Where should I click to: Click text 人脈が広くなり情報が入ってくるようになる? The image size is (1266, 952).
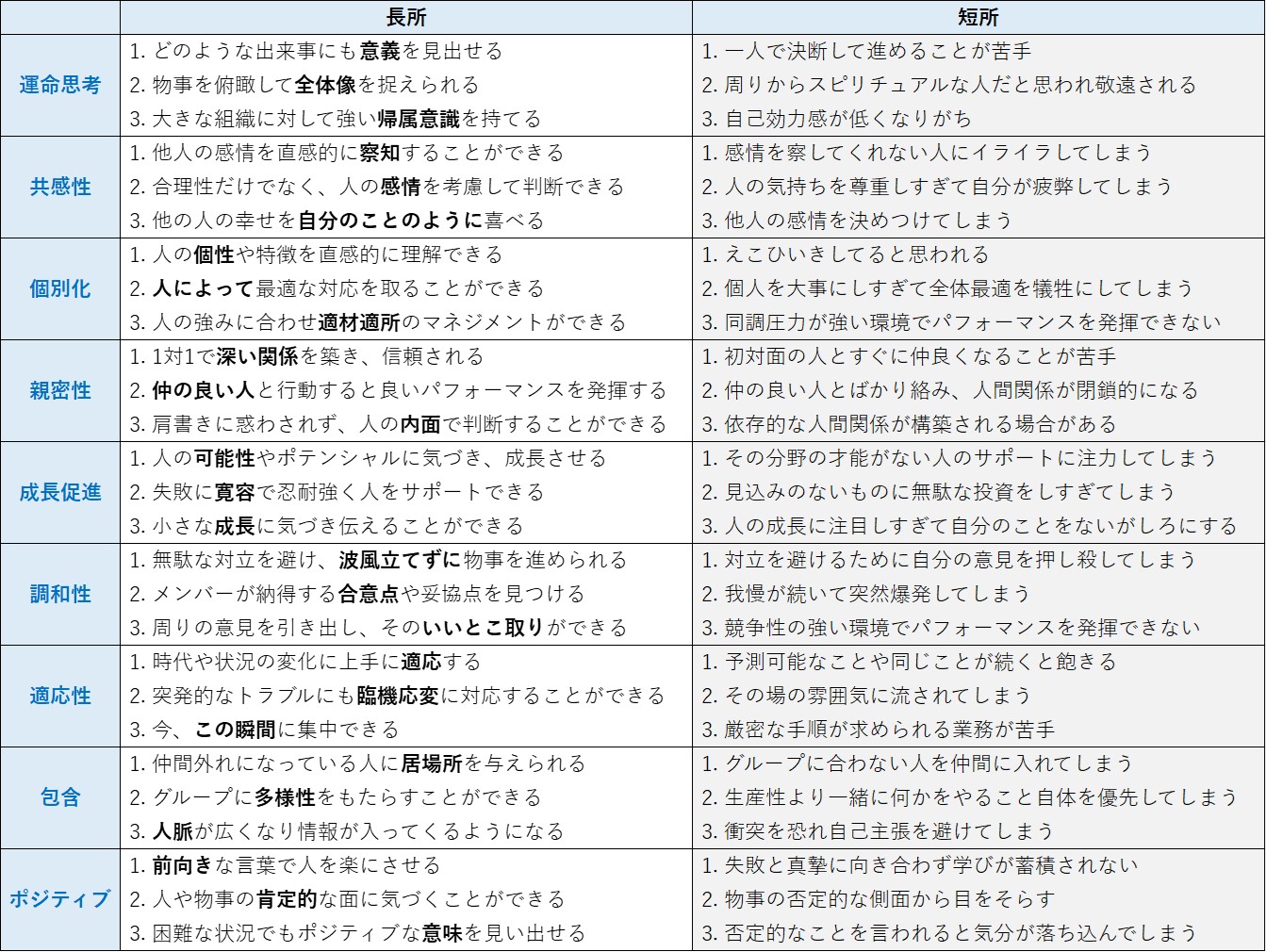point(358,831)
